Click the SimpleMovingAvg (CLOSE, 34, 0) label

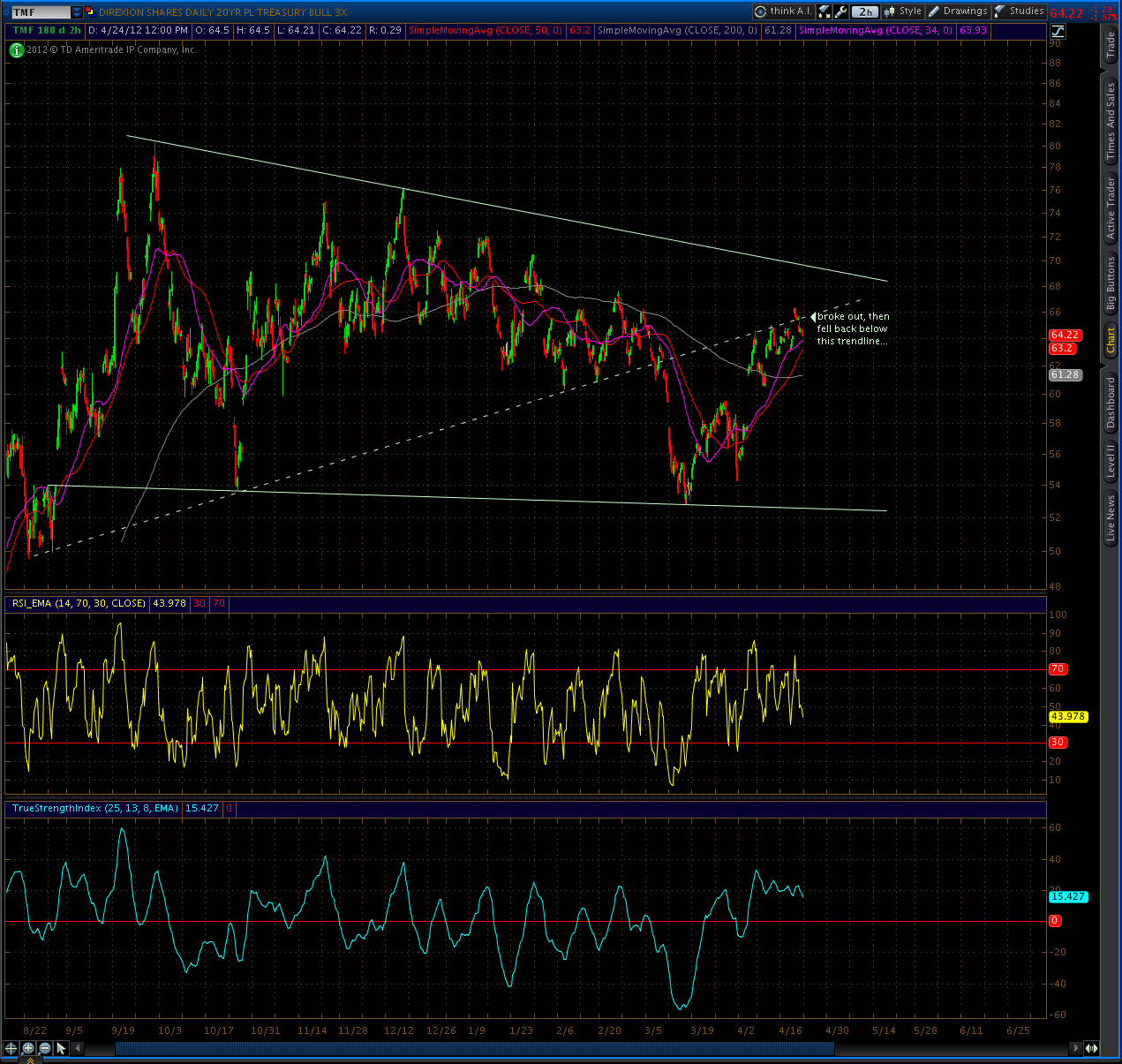pos(876,31)
